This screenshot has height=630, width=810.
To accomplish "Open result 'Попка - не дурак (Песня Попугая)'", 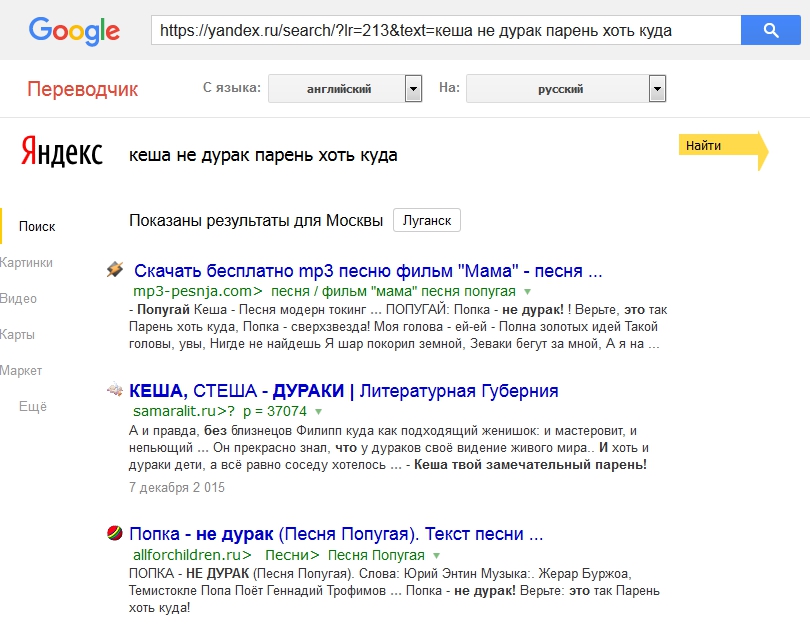I will coord(336,534).
